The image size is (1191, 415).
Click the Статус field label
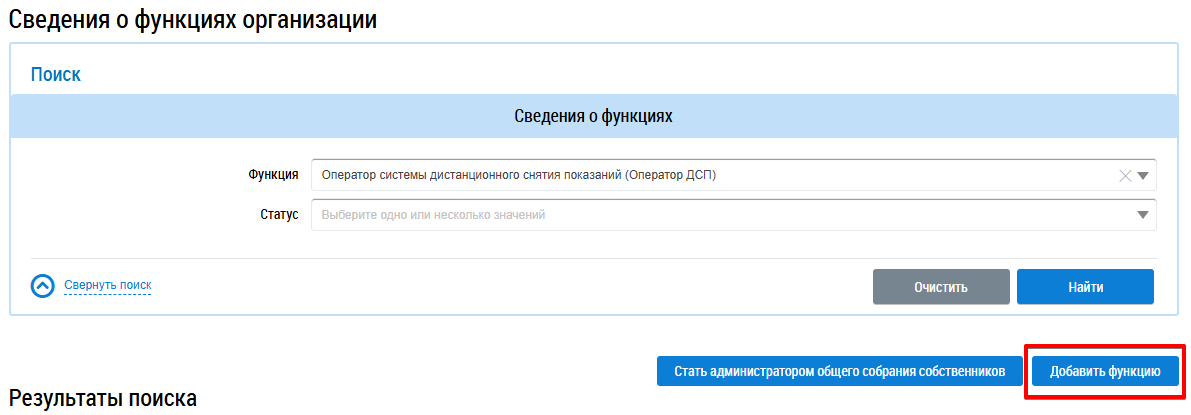279,215
